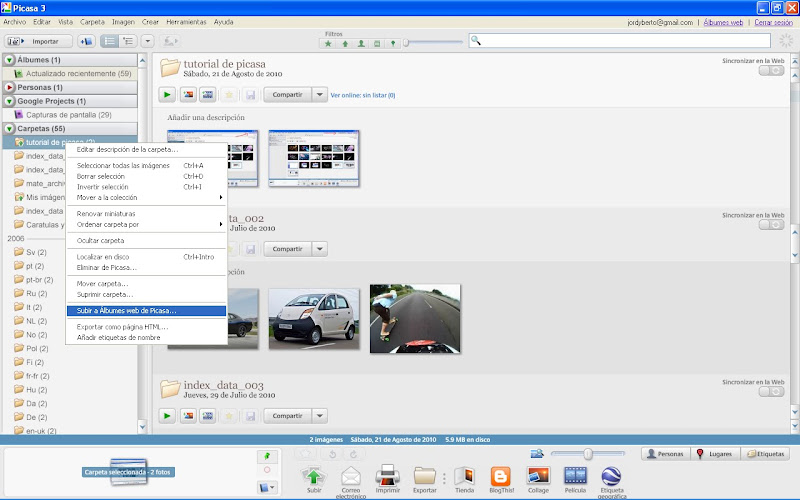
Task: Choose Localizar en disco
Action: pyautogui.click(x=146, y=257)
